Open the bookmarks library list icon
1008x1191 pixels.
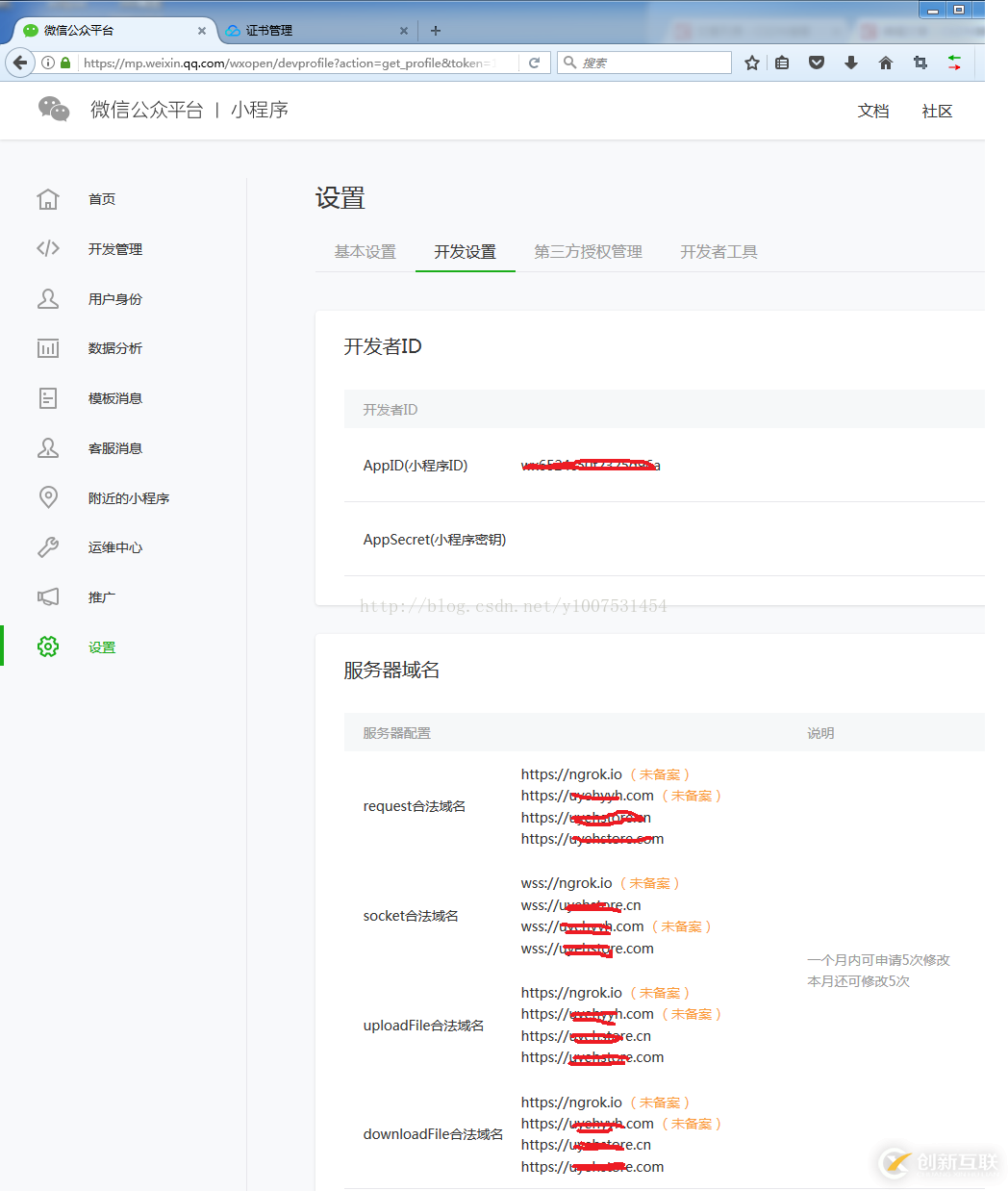tap(782, 63)
